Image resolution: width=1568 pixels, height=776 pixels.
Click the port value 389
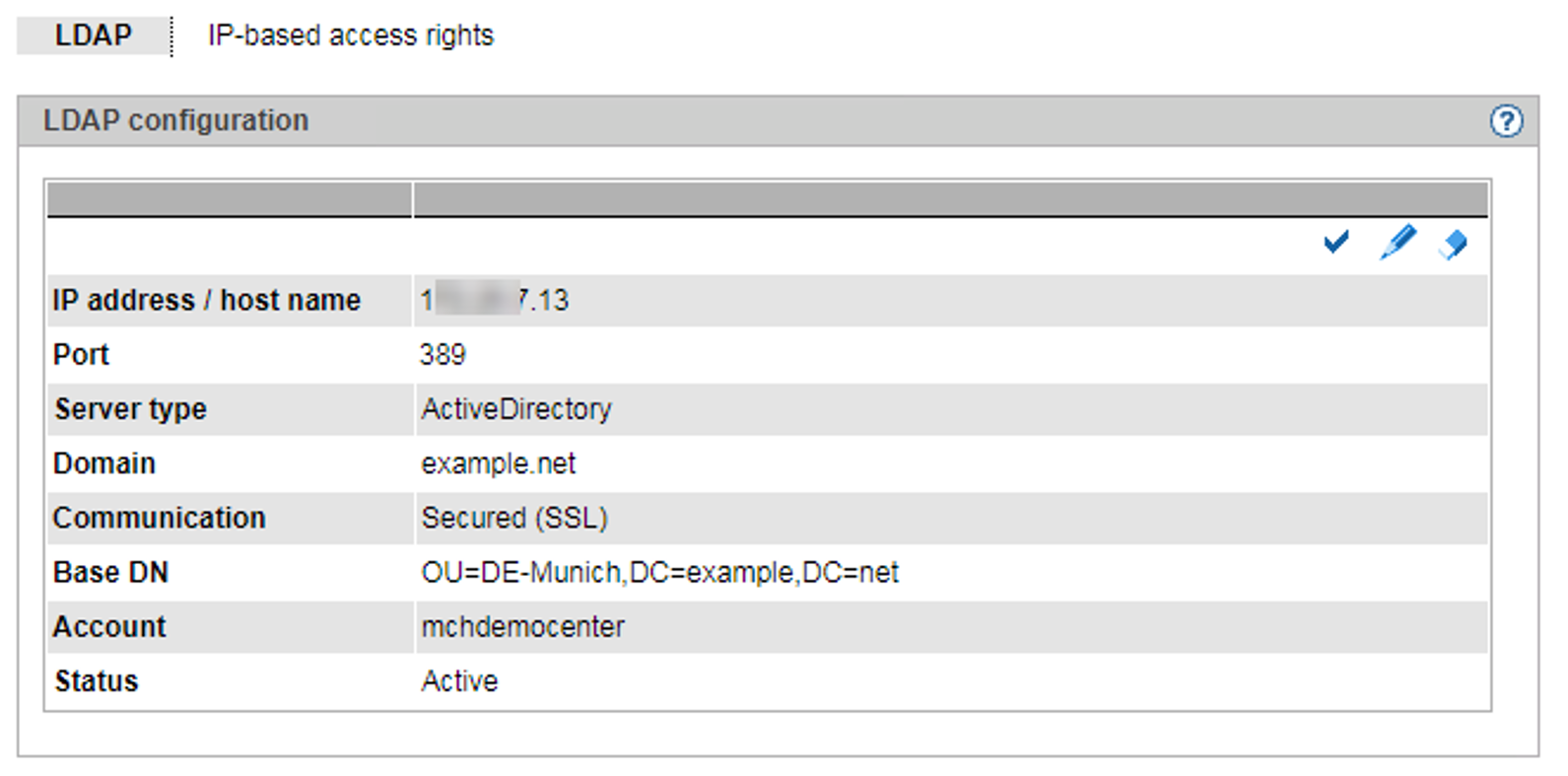coord(443,355)
